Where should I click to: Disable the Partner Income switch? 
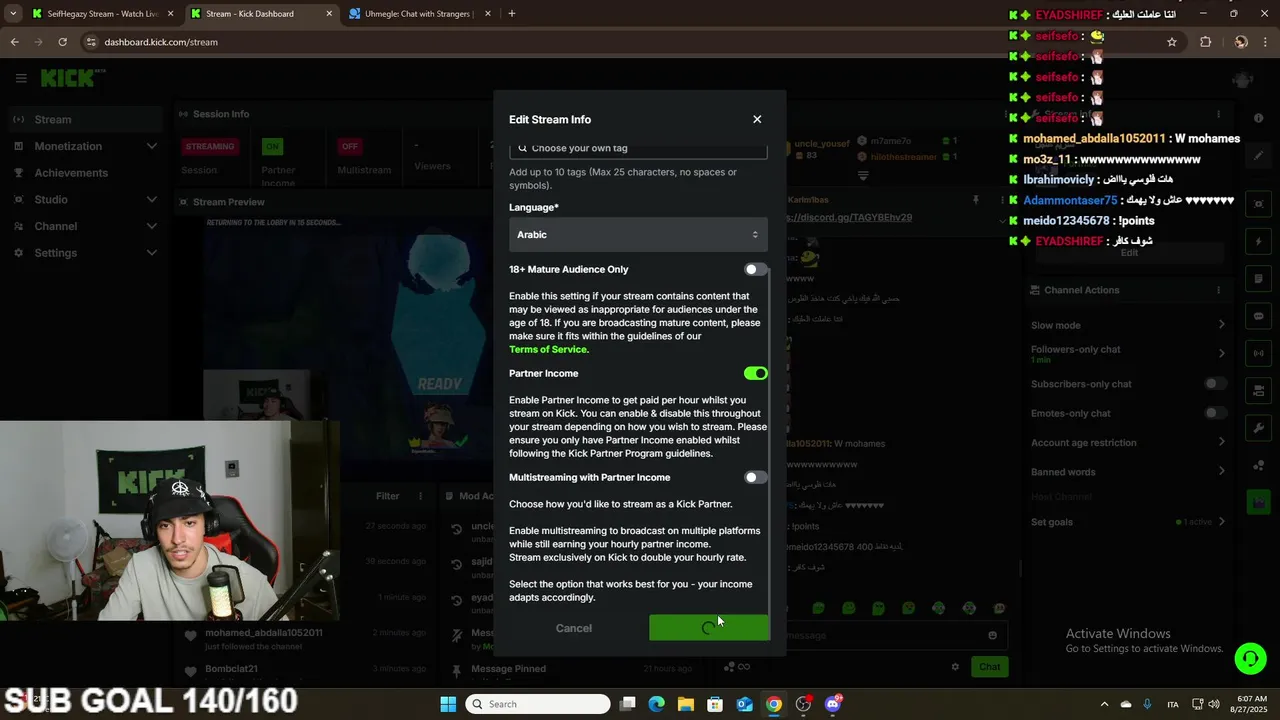(755, 373)
